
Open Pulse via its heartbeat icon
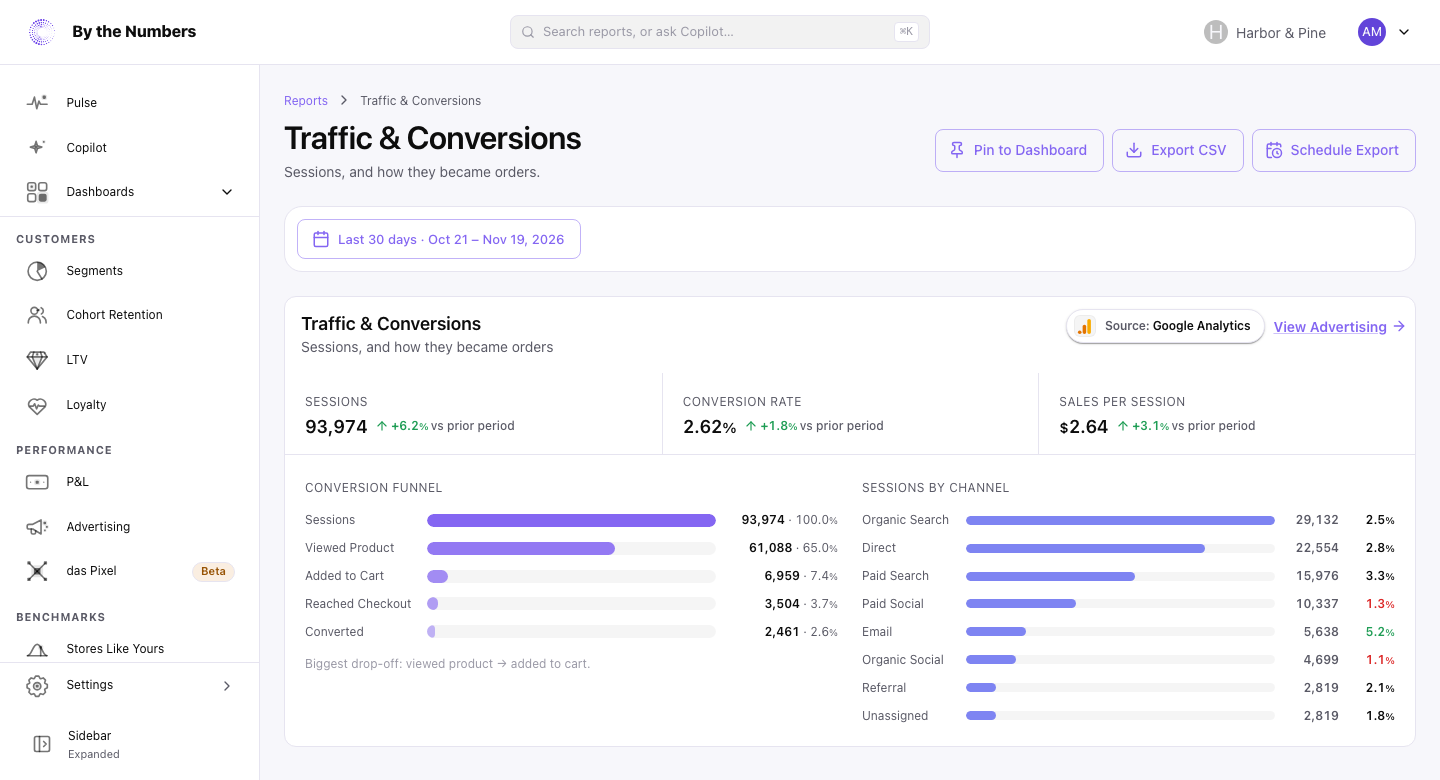tap(37, 102)
